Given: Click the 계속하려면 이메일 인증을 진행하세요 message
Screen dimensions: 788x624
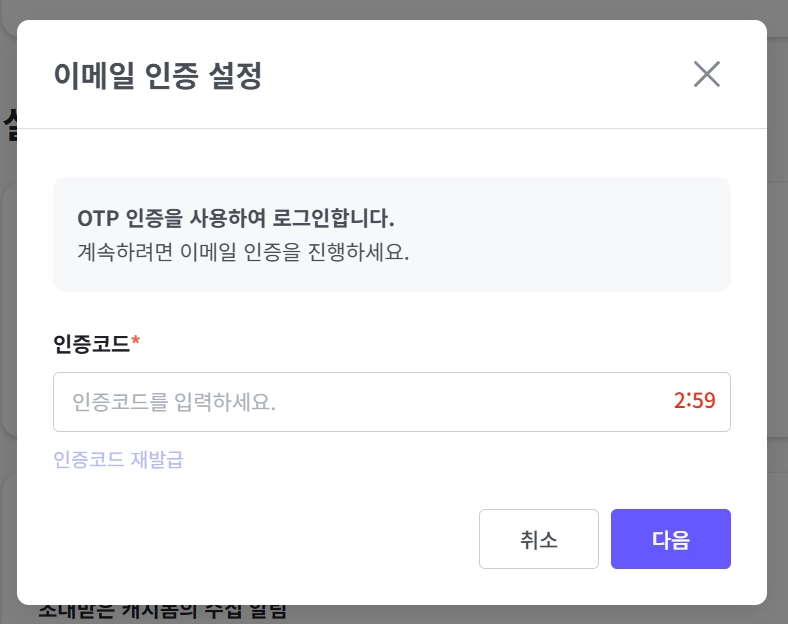Looking at the screenshot, I should pos(243,251).
